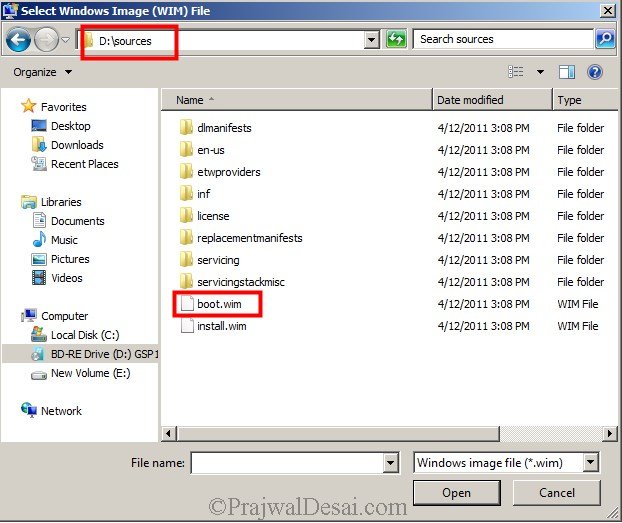Screen dimensions: 622x523
Task: Select the servicing folder icon
Action: (186, 260)
